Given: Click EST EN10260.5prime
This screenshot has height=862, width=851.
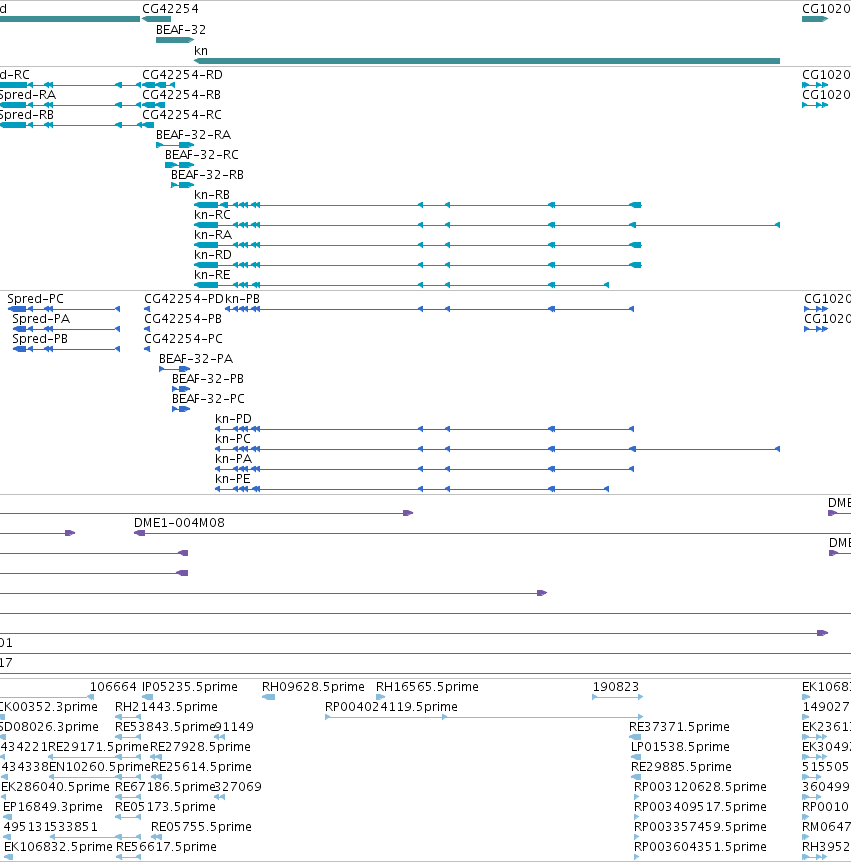Looking at the screenshot, I should (100, 767).
